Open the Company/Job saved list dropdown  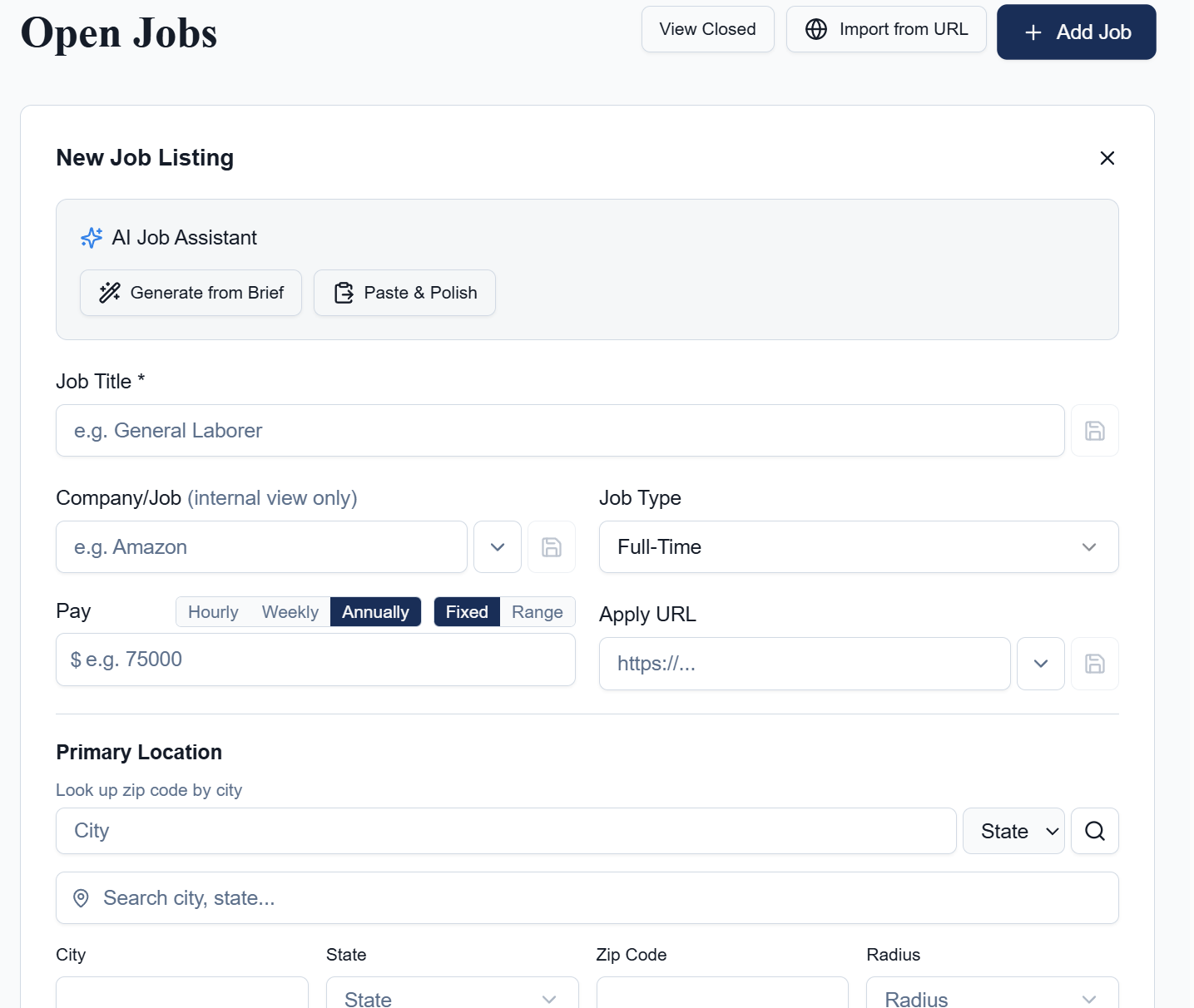(x=498, y=547)
